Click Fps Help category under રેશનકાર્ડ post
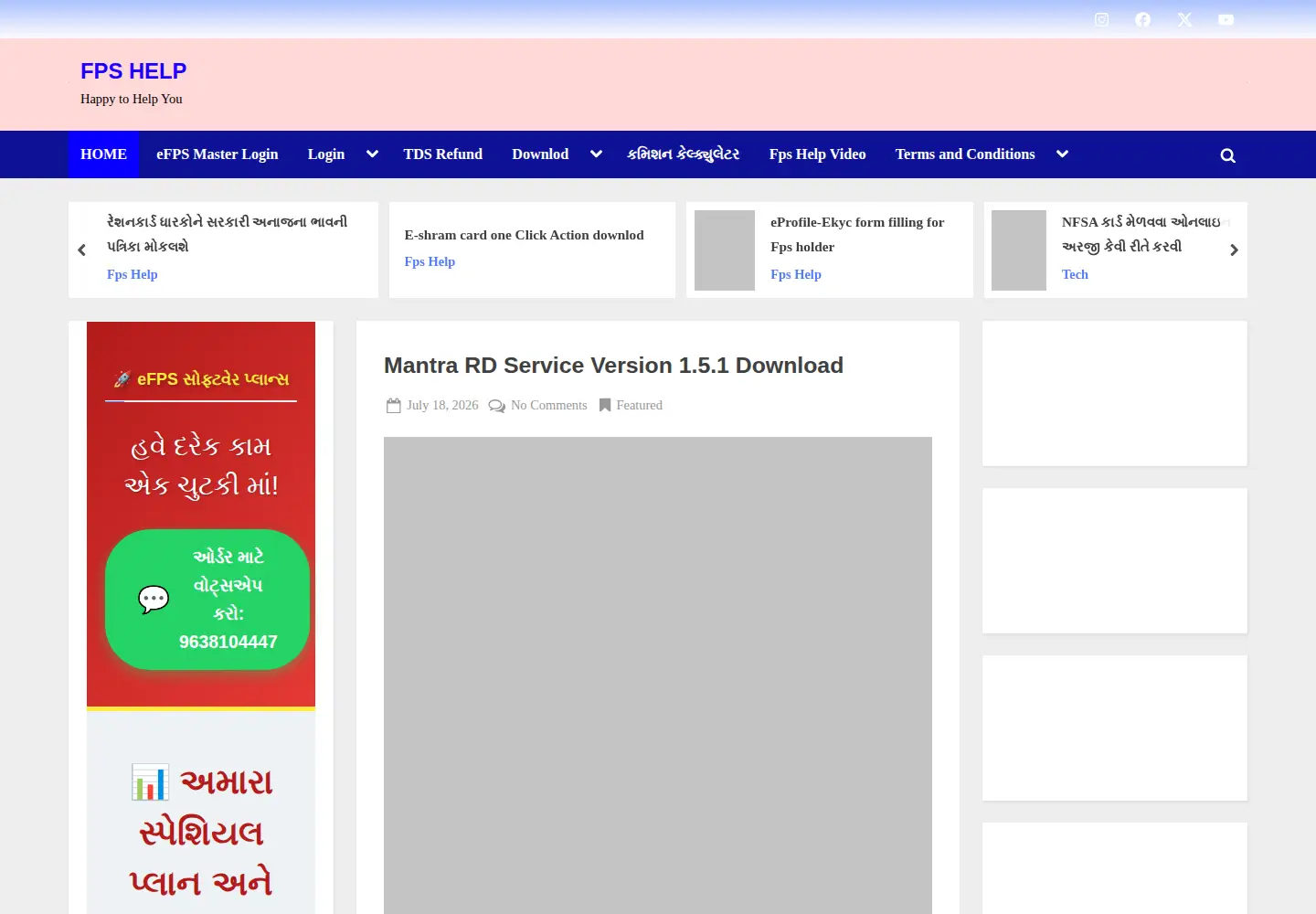 [x=132, y=274]
